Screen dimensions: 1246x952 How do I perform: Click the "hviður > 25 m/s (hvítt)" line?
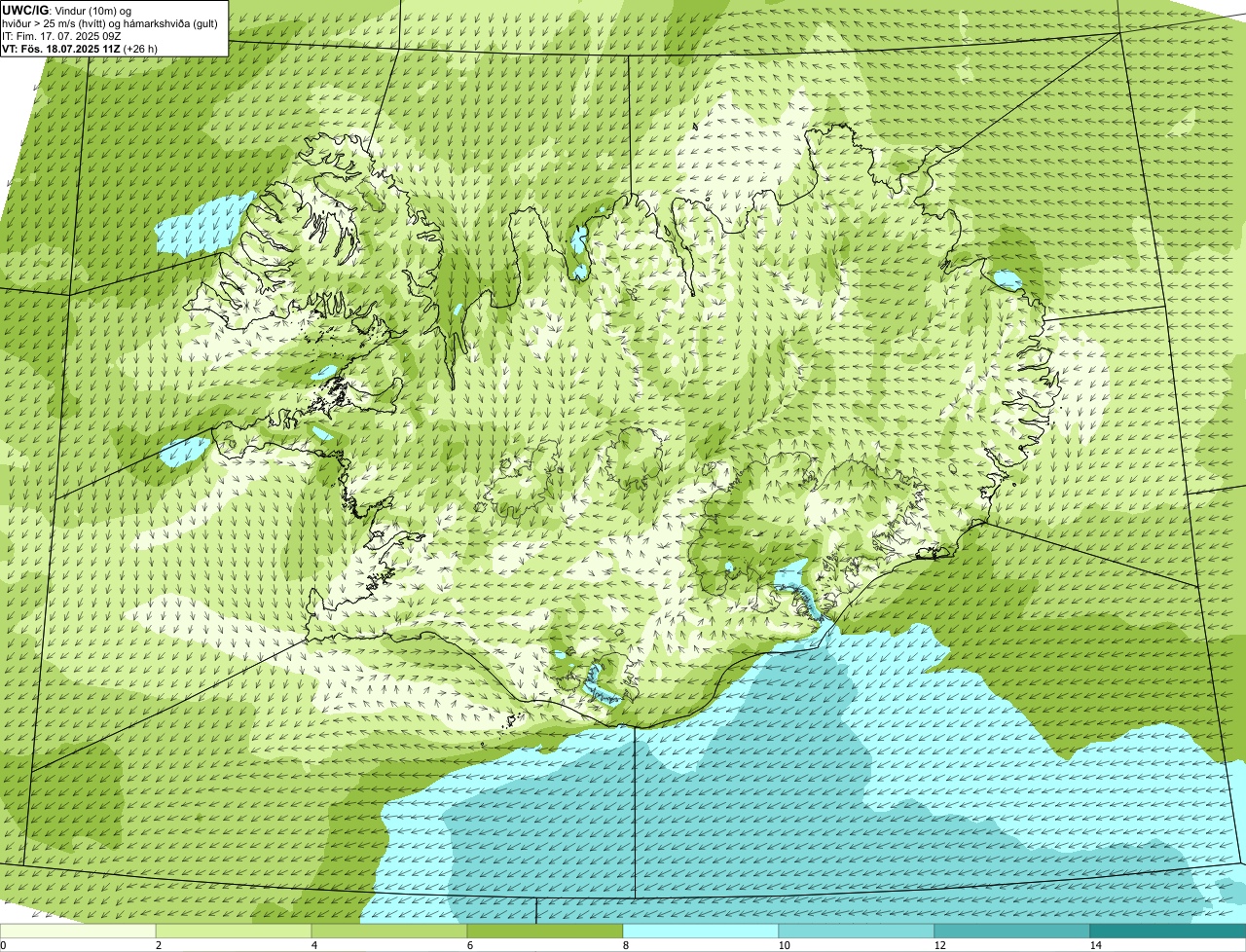(110, 22)
